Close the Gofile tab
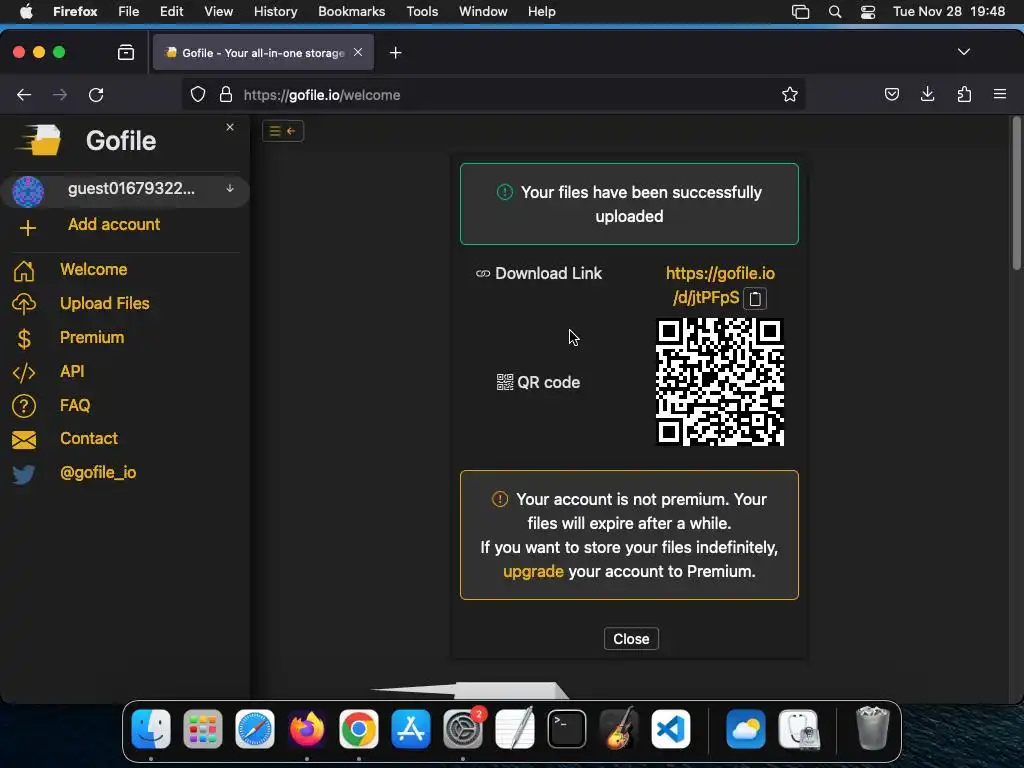 coord(358,52)
